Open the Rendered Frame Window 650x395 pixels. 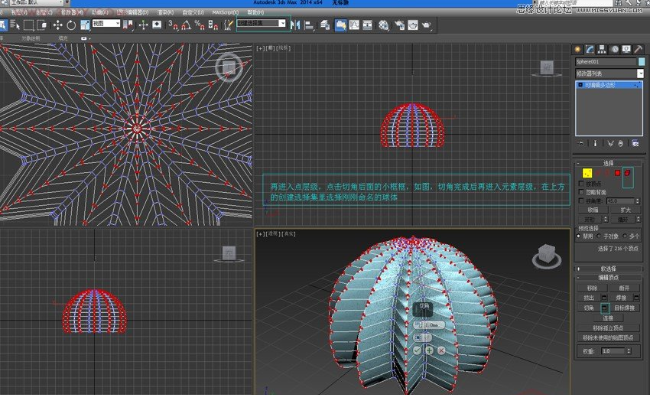pyautogui.click(x=413, y=25)
